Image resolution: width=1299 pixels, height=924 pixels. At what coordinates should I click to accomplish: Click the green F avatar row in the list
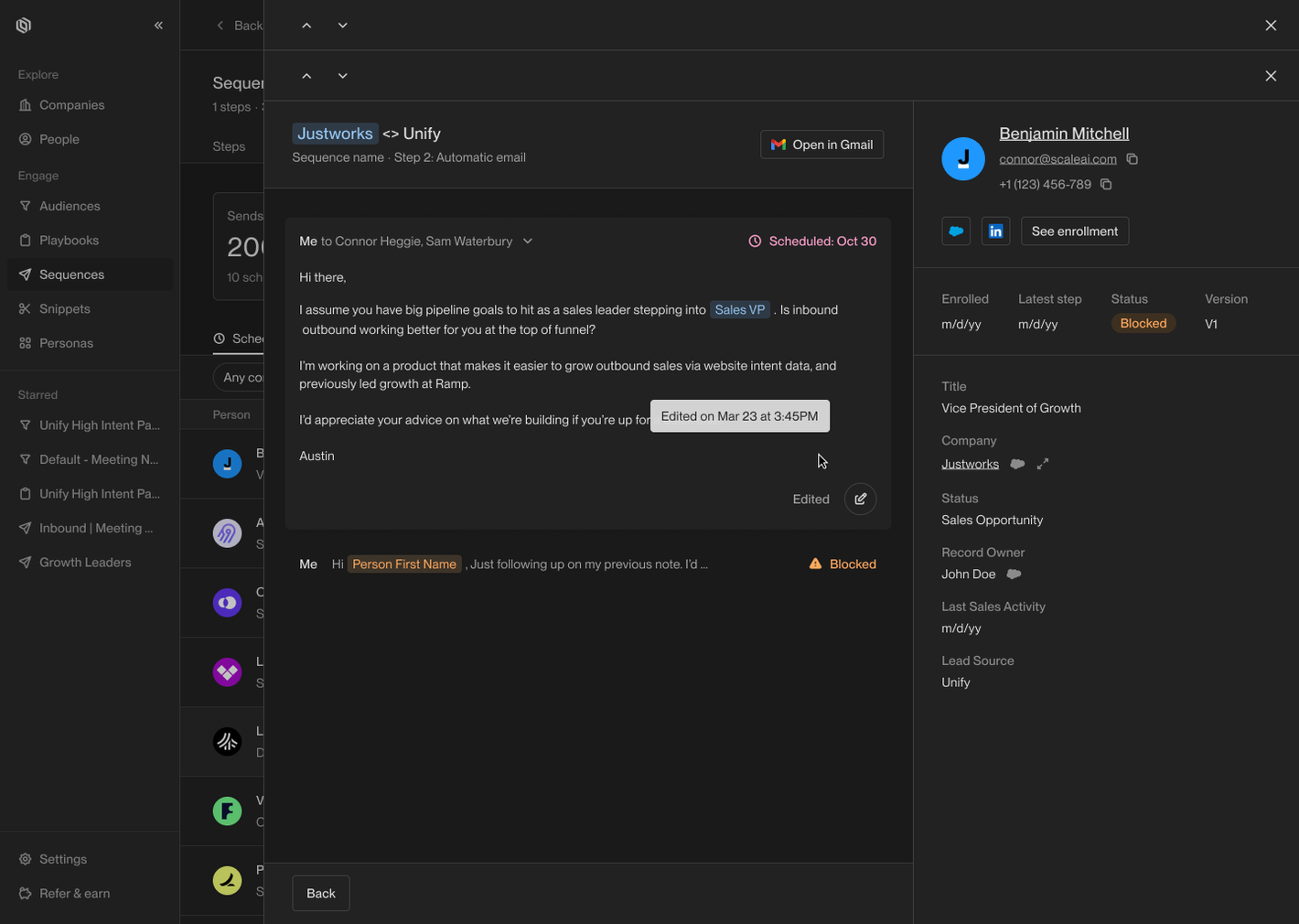tap(222, 811)
